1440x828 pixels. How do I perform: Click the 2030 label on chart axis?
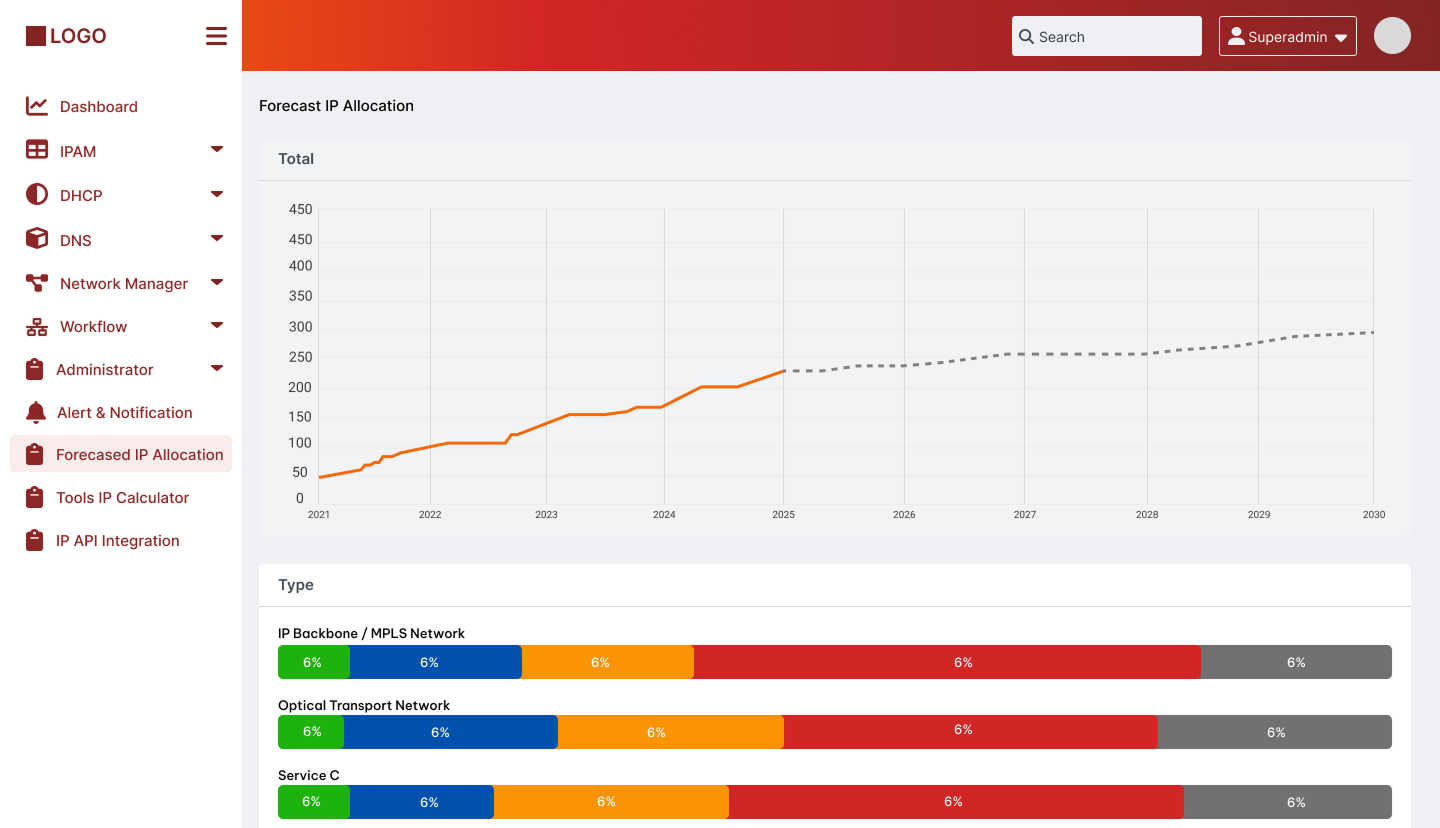(1374, 515)
